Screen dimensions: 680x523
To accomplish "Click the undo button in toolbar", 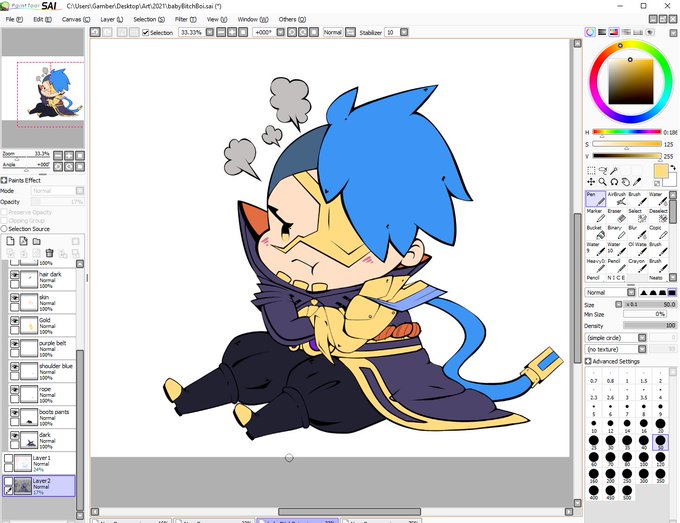I will (x=95, y=32).
